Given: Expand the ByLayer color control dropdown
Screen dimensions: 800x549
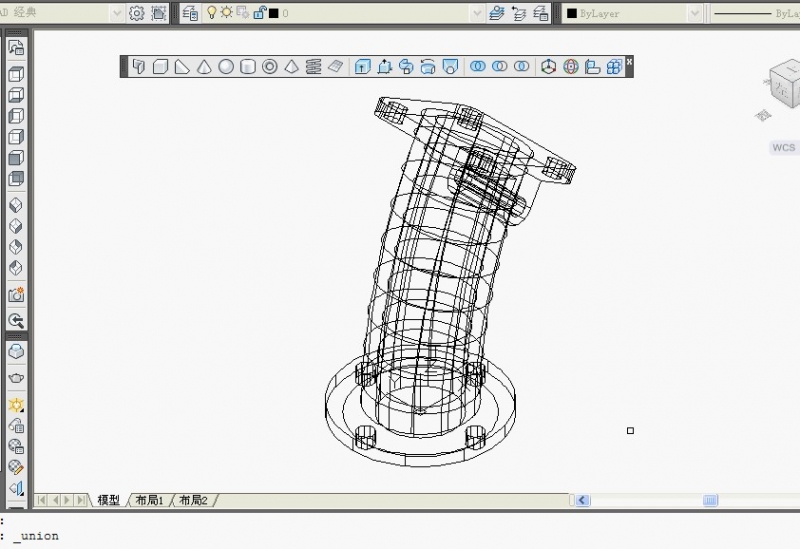Looking at the screenshot, I should click(x=694, y=13).
